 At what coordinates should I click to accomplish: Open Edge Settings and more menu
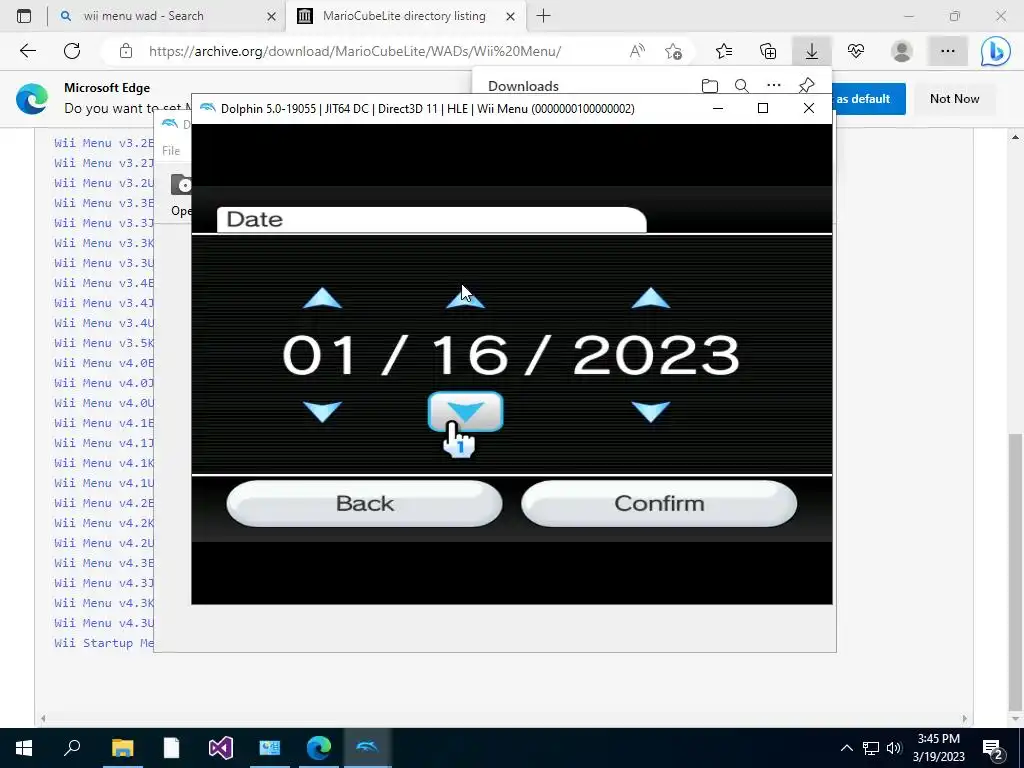coord(948,51)
